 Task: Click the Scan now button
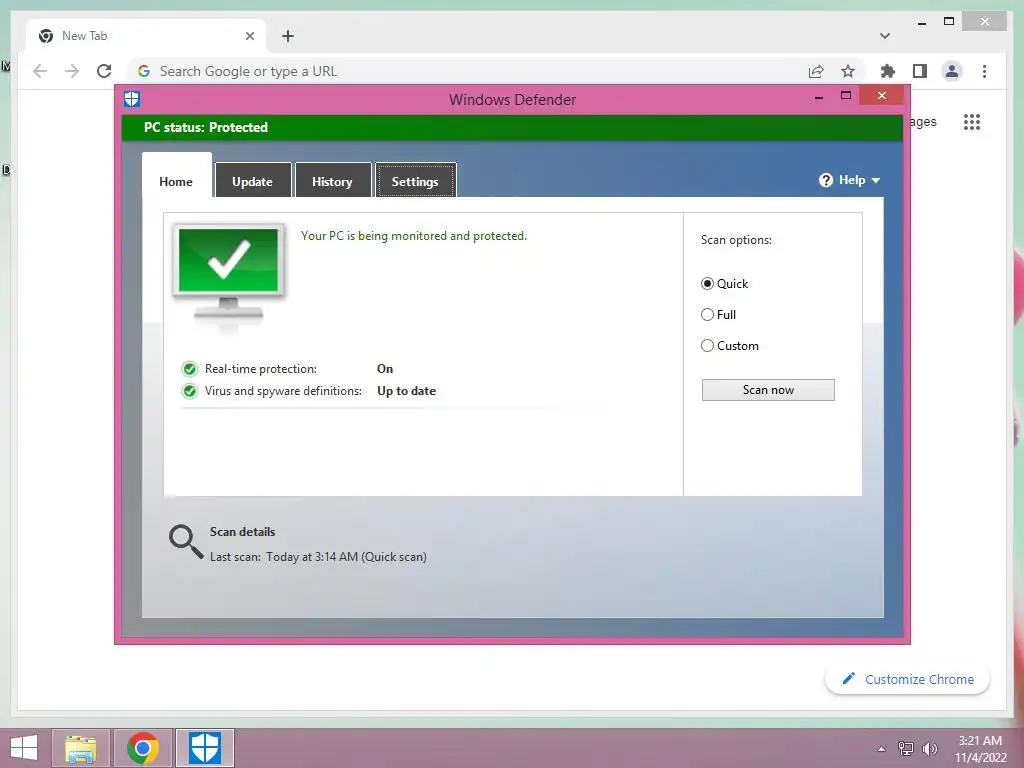768,390
